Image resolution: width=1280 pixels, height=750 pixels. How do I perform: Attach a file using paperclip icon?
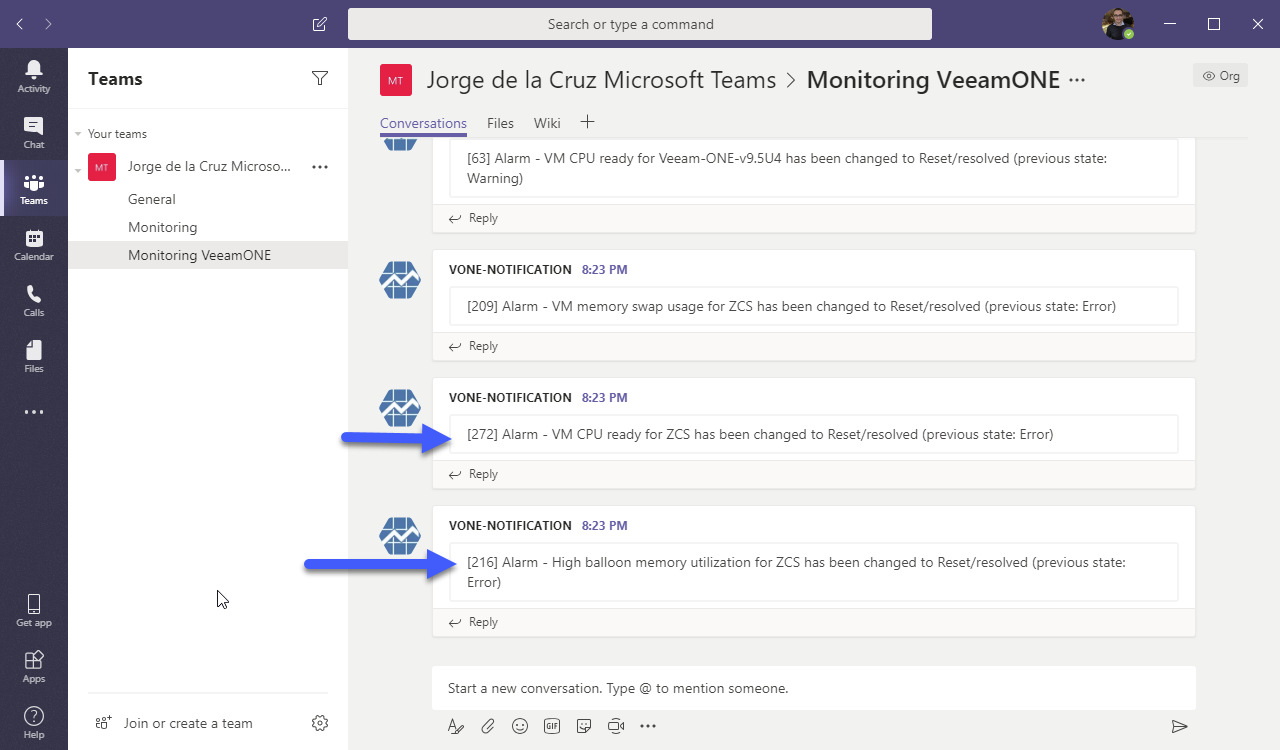488,726
